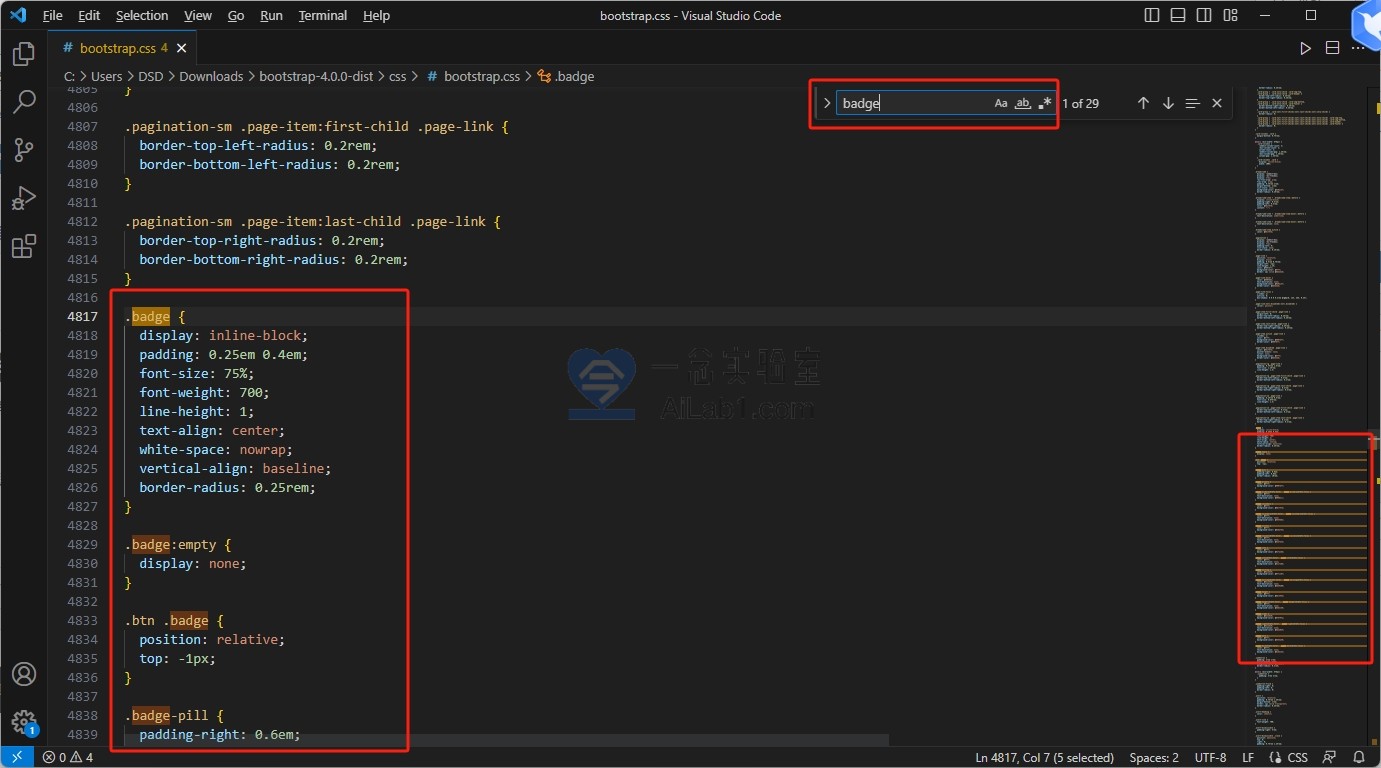
Task: Open the Extensions view
Action: click(x=24, y=246)
